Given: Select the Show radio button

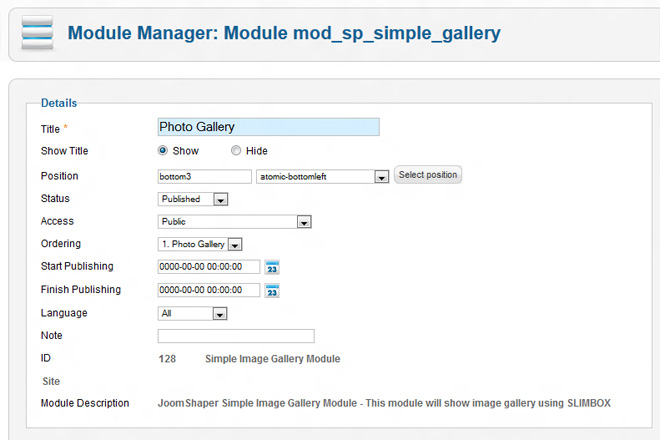Looking at the screenshot, I should tap(163, 151).
